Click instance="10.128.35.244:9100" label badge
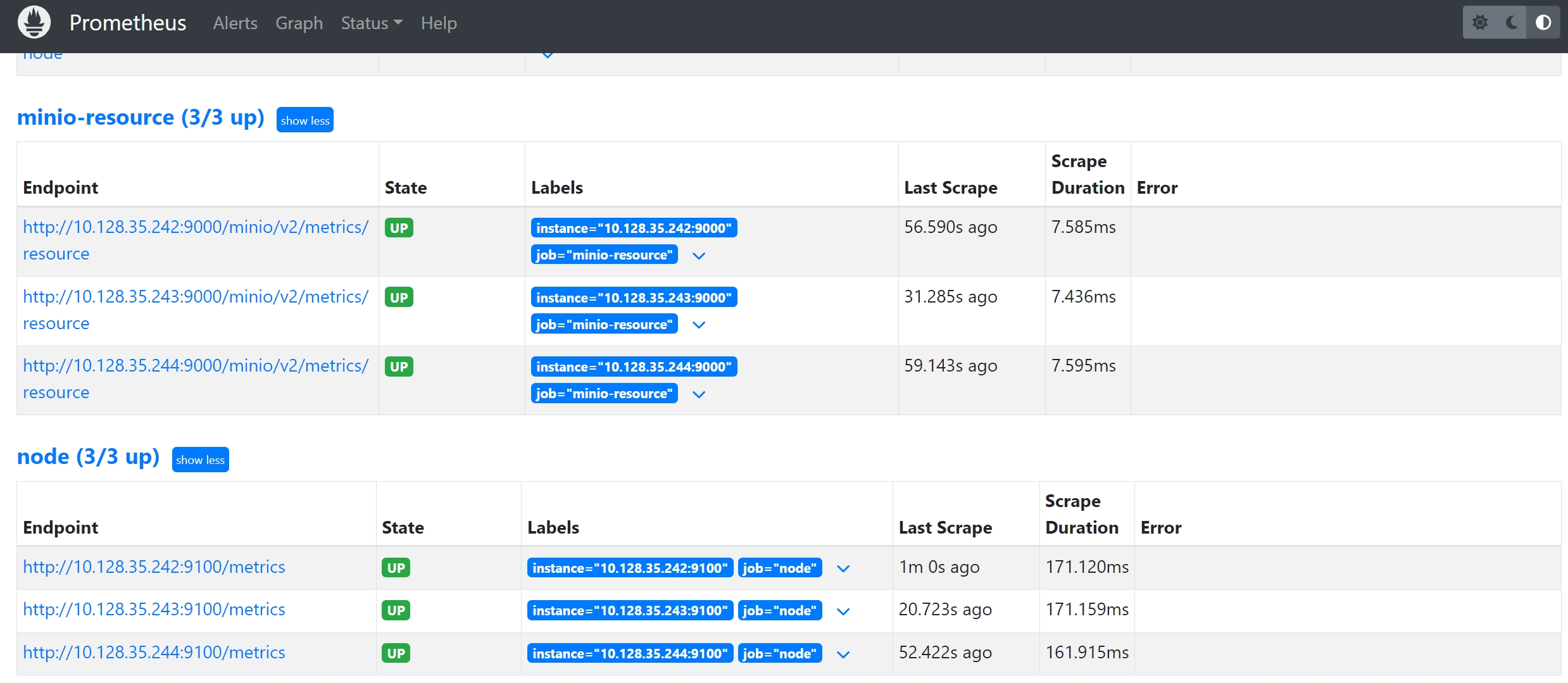The image size is (1568, 683). 630,653
